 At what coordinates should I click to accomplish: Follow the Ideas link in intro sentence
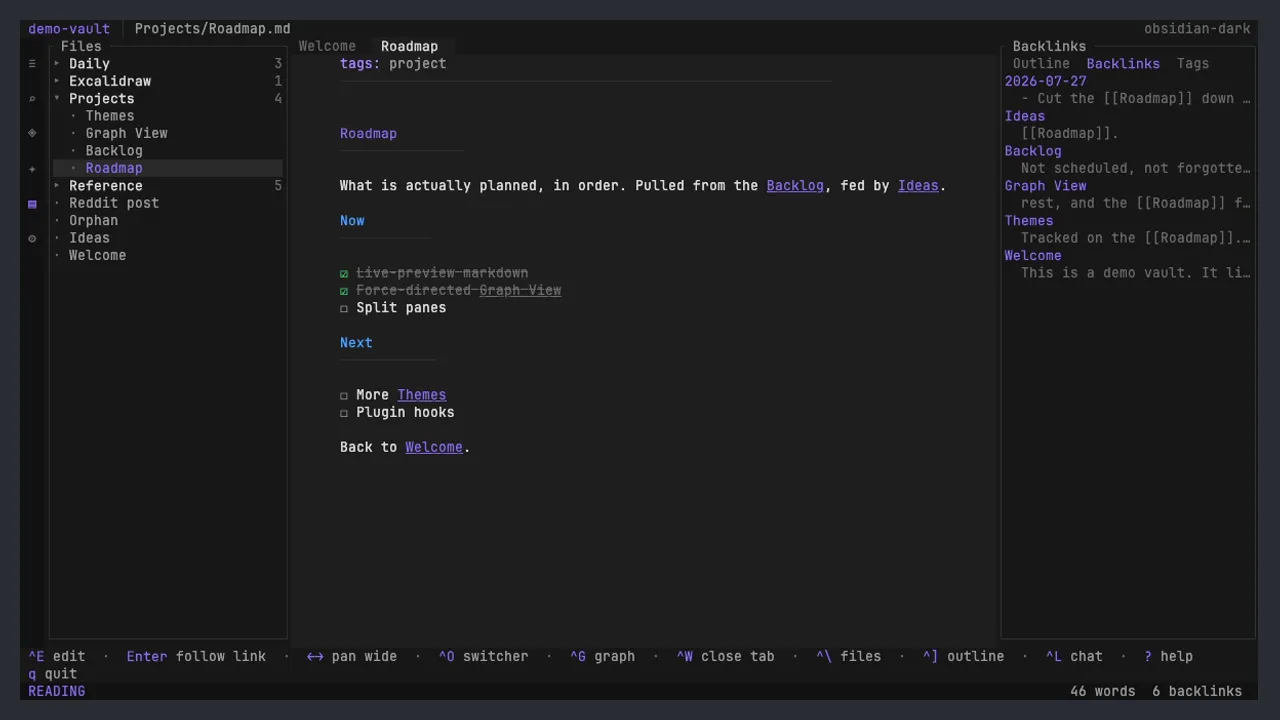pos(918,186)
